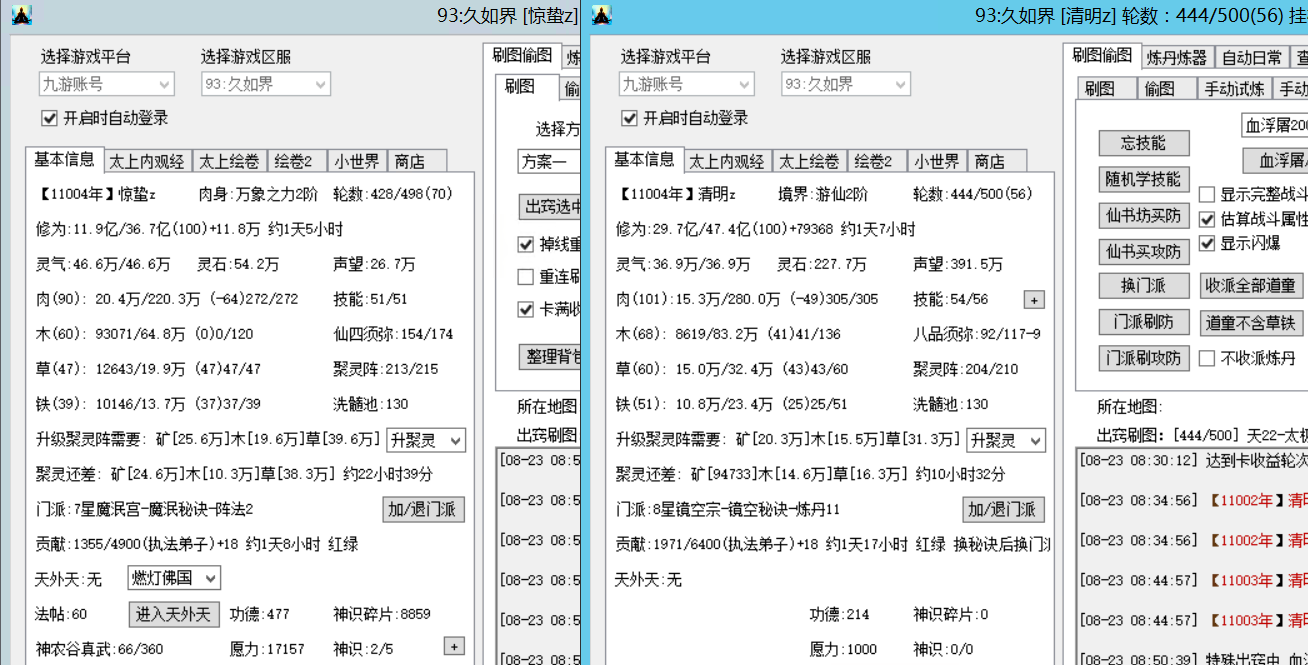Select the 绘卷2 tab in 惊蛰z window
This screenshot has width=1308, height=665.
[x=297, y=161]
